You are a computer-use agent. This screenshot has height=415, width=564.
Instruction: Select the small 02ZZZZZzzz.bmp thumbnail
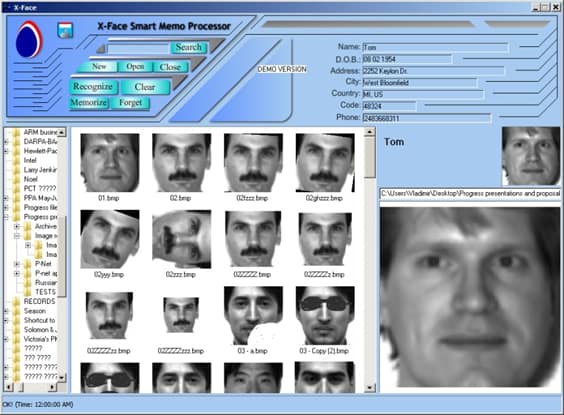(x=181, y=315)
